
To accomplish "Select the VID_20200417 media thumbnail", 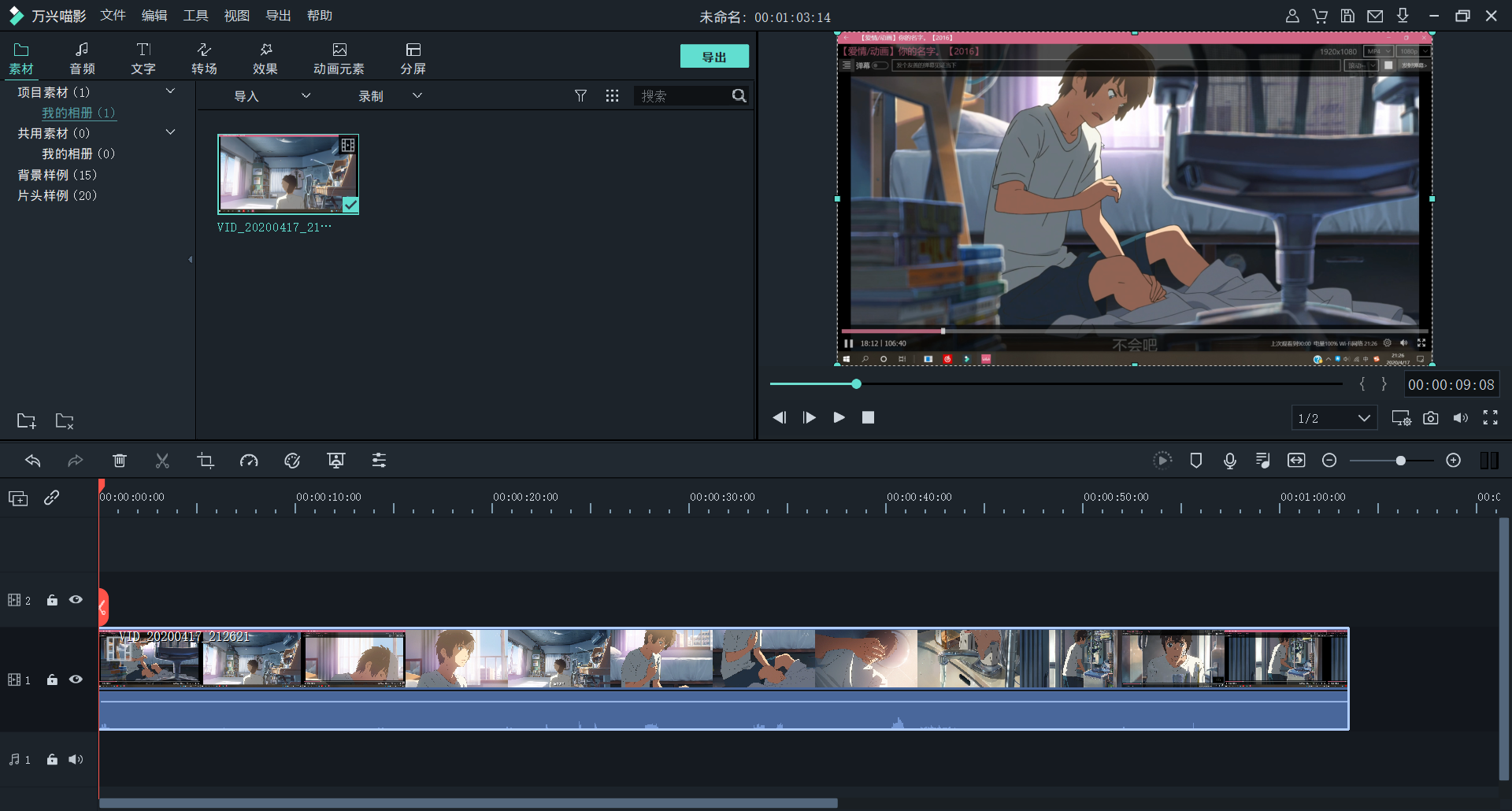I will (288, 174).
